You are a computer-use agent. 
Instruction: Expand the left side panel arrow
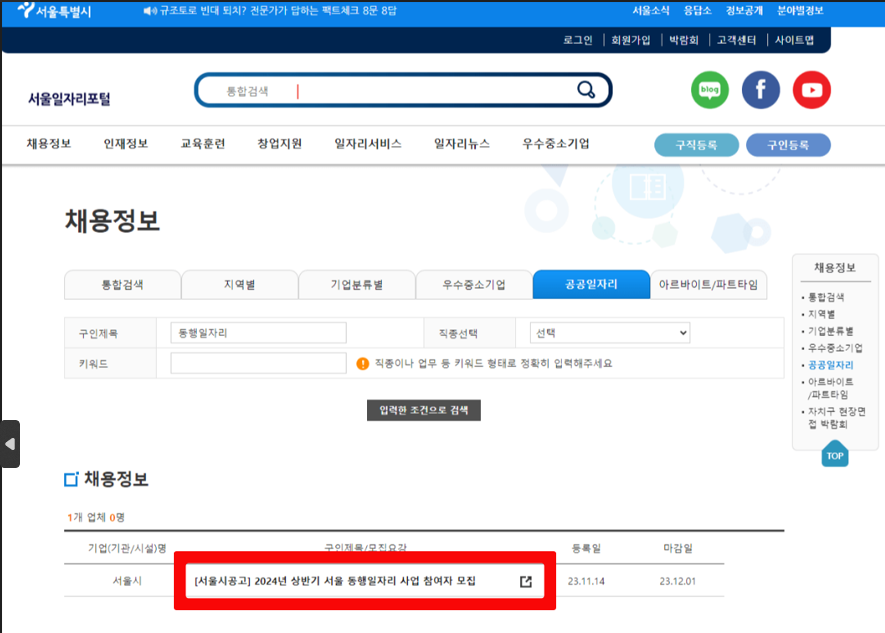click(x=10, y=444)
